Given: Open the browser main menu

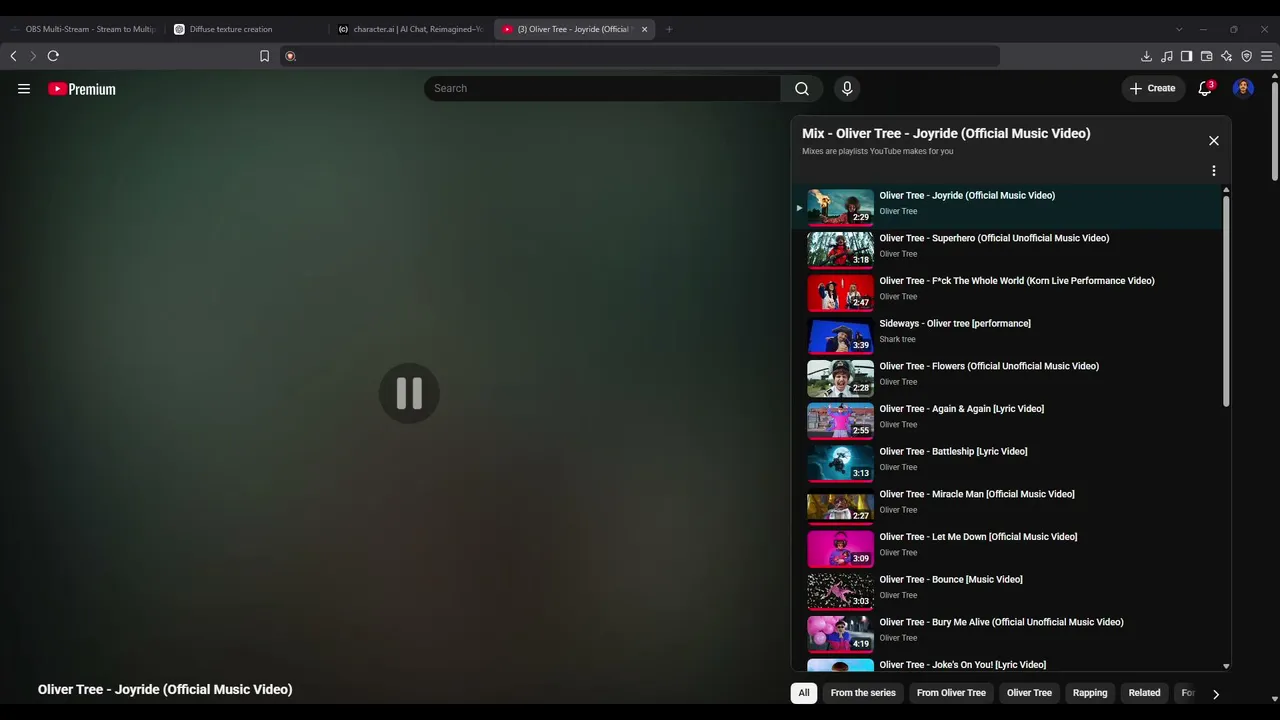Looking at the screenshot, I should 1267,56.
